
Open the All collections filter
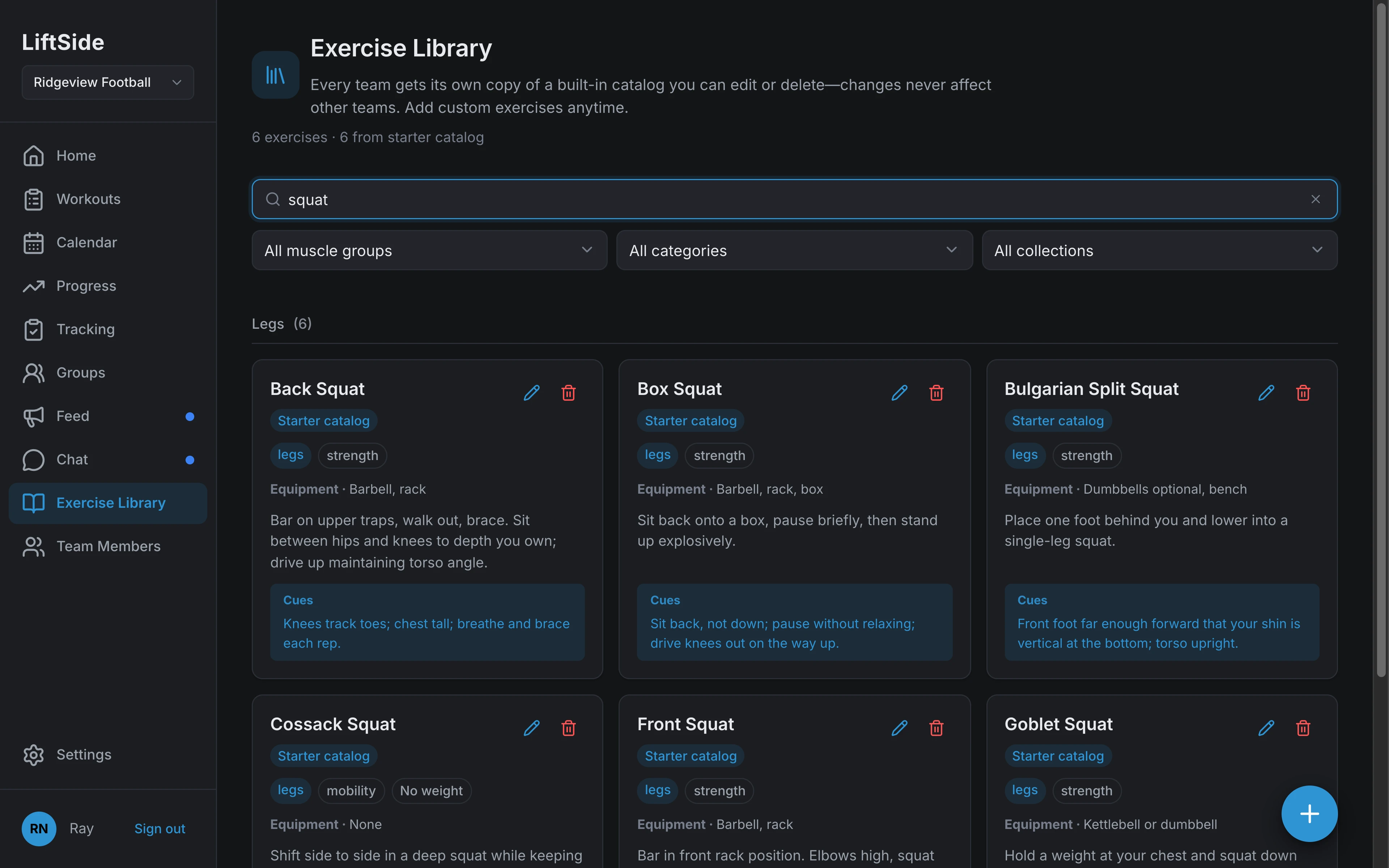click(1159, 250)
